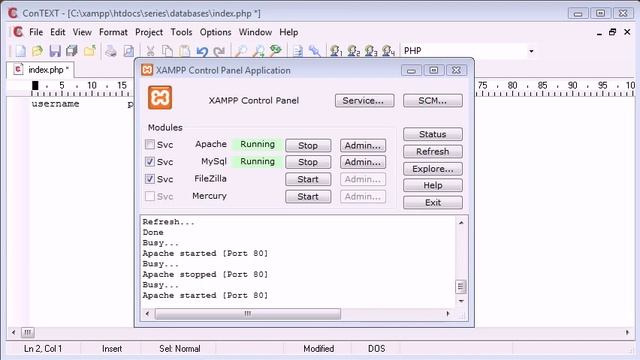Click the Replace icon in toolbar
Screen dimensions: 640x360
pyautogui.click(x=276, y=51)
